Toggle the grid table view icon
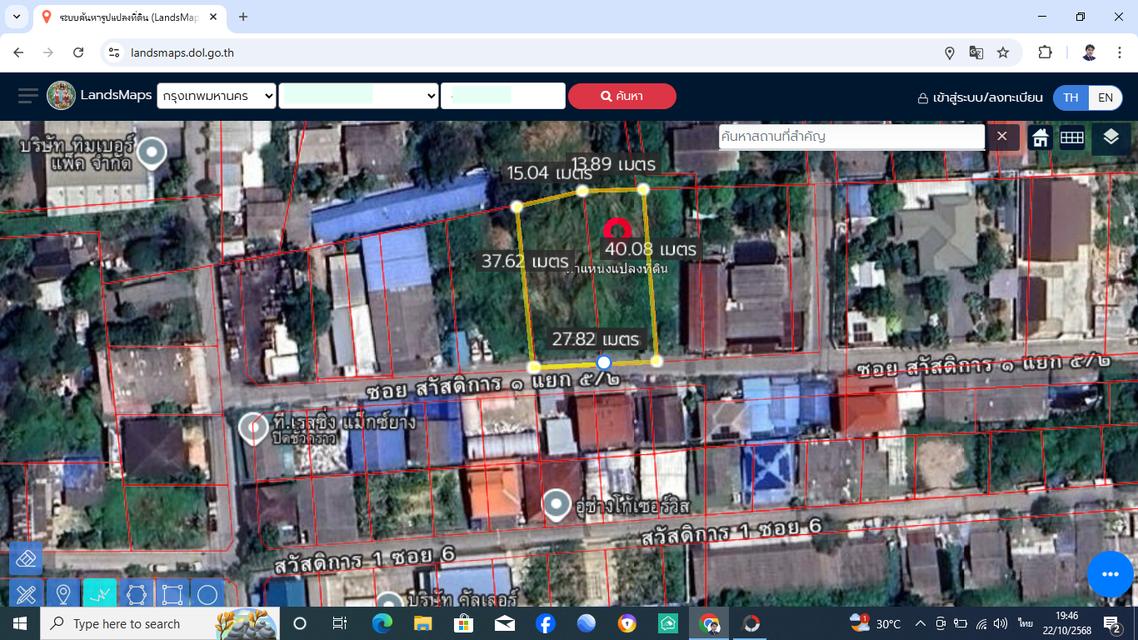Screen dimensions: 1138x640 point(1072,137)
